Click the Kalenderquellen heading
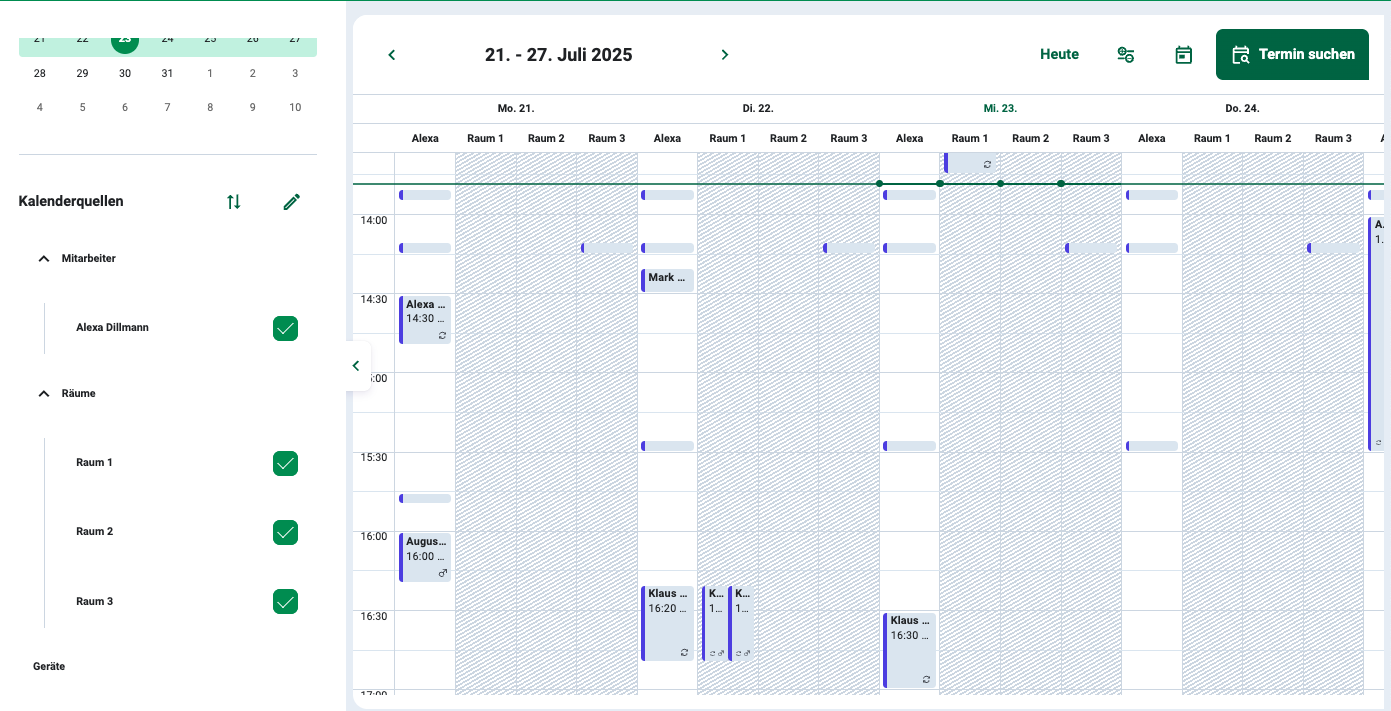1391x711 pixels. (71, 201)
